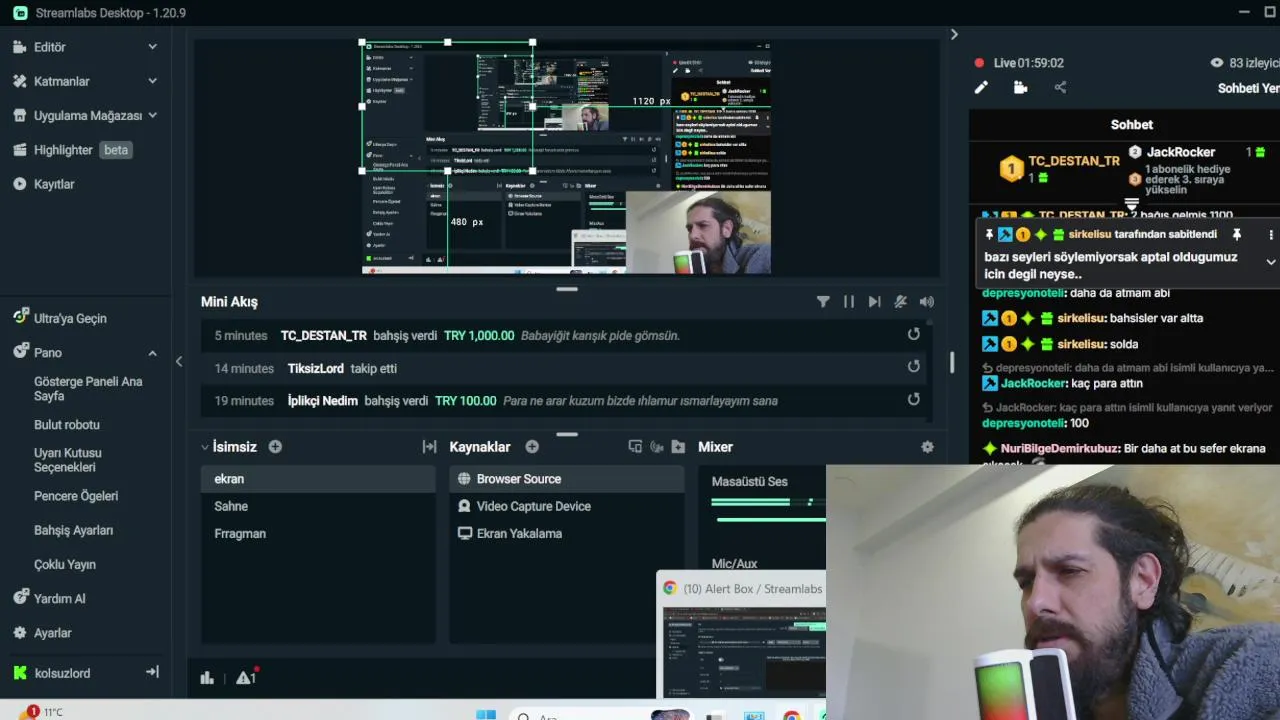Viewport: 1280px width, 720px height.
Task: Open Uyarı Kutusu Seçenekleri
Action: (x=68, y=460)
